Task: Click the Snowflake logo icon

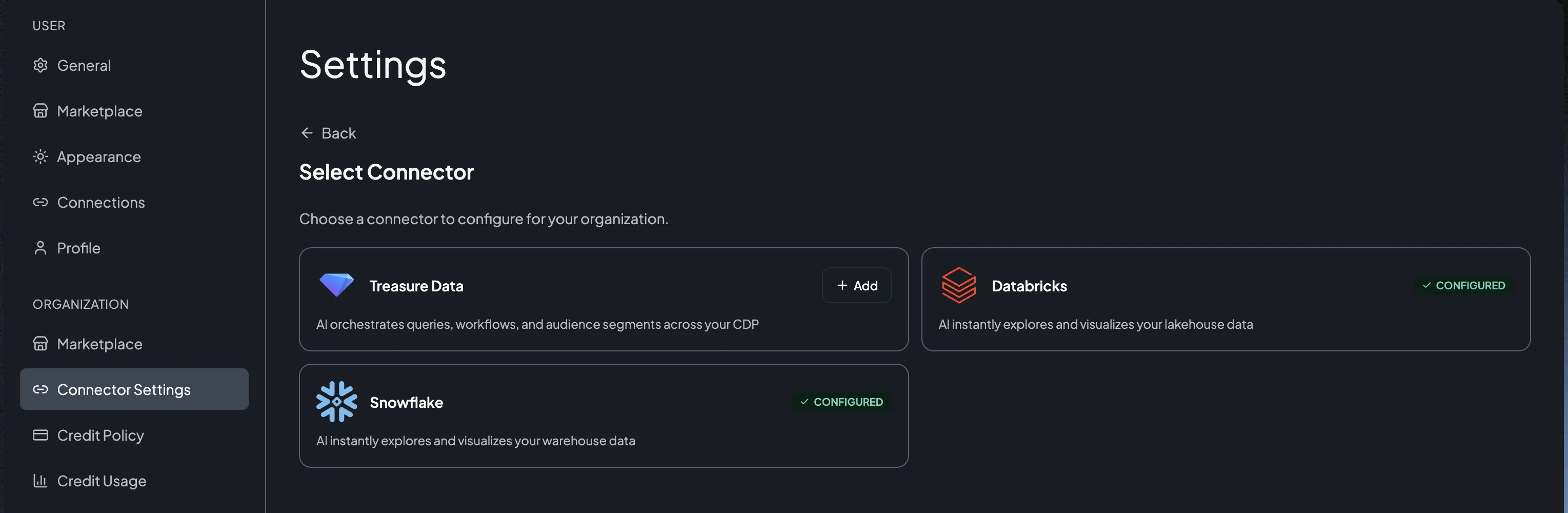Action: [336, 402]
